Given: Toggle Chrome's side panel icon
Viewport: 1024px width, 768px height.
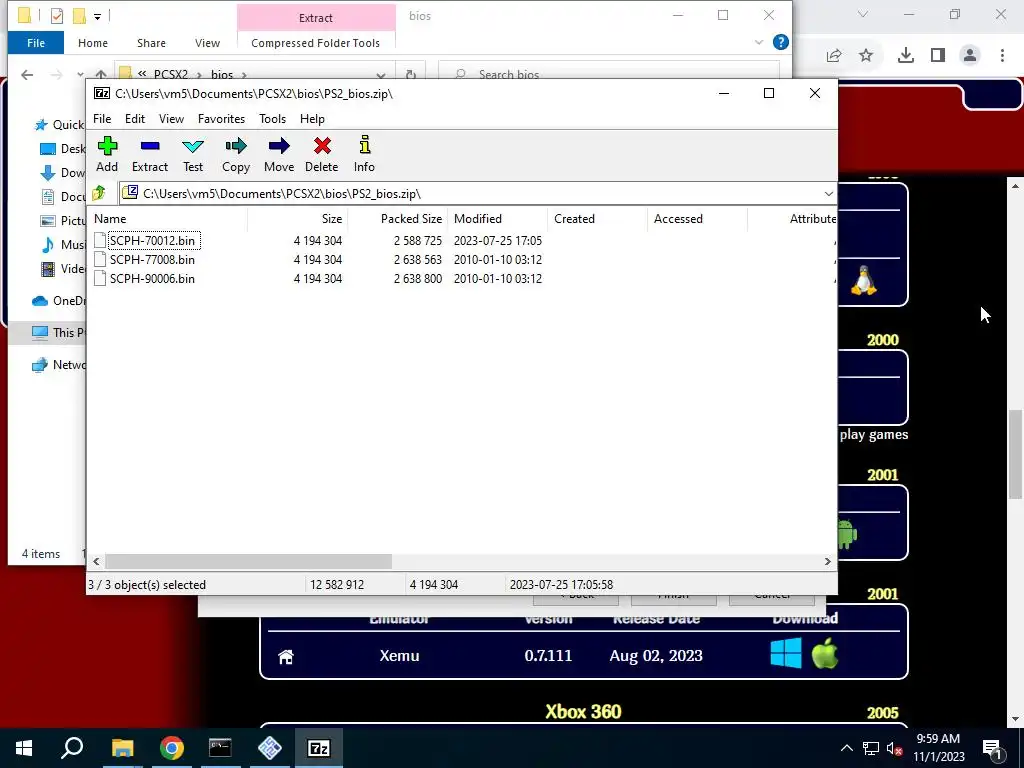Looking at the screenshot, I should click(938, 56).
